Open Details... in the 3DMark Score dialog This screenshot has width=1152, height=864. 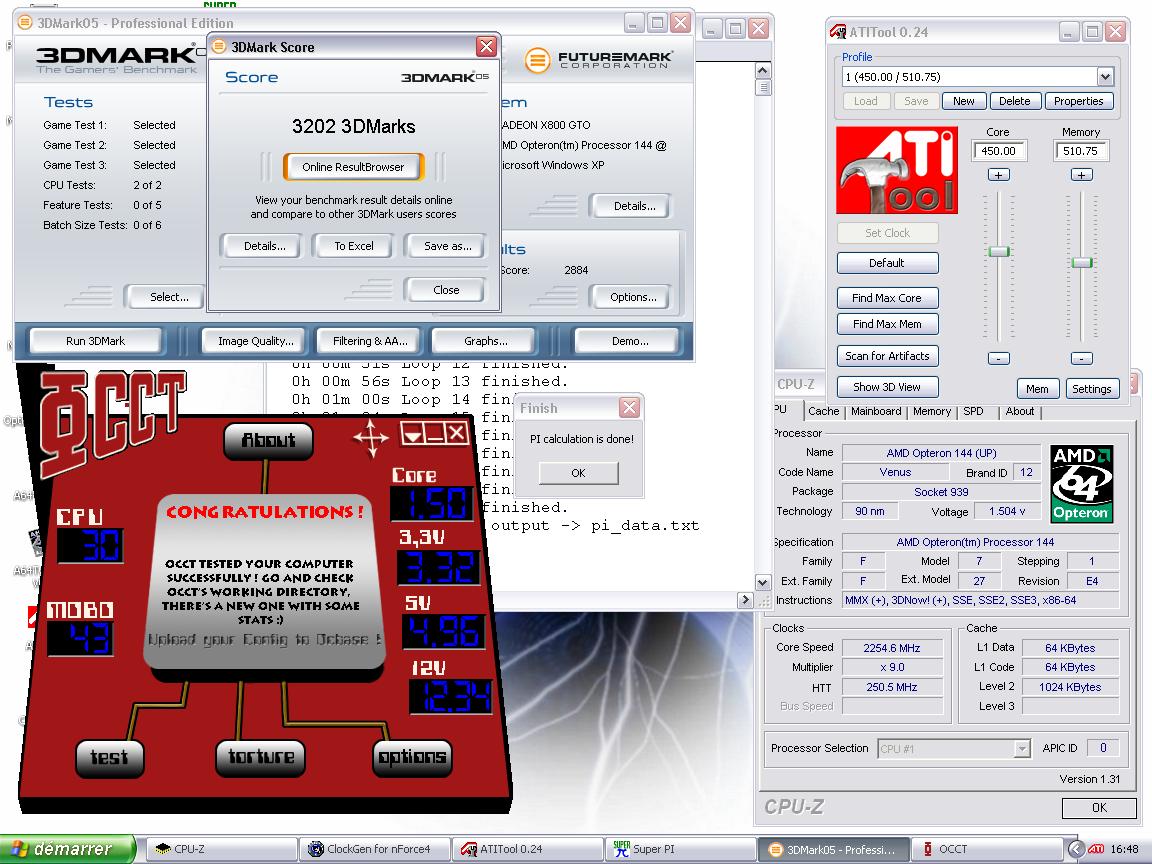pos(264,246)
